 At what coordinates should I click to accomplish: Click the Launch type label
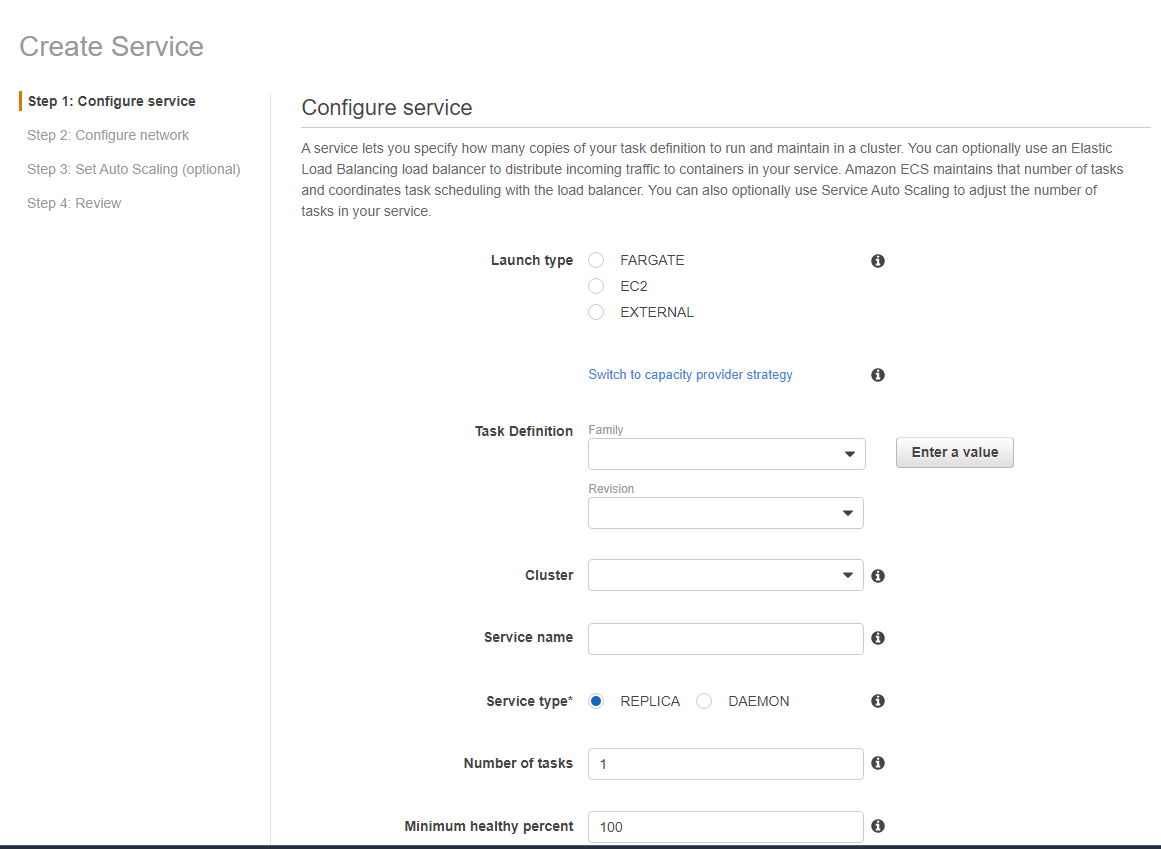click(x=532, y=261)
